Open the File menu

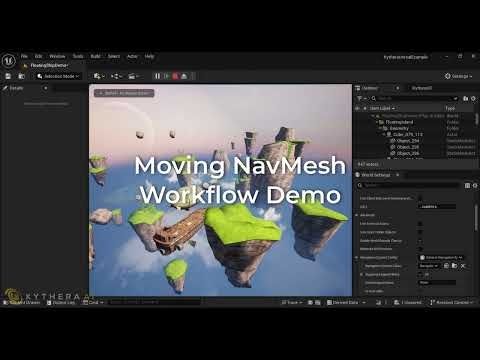coord(24,56)
